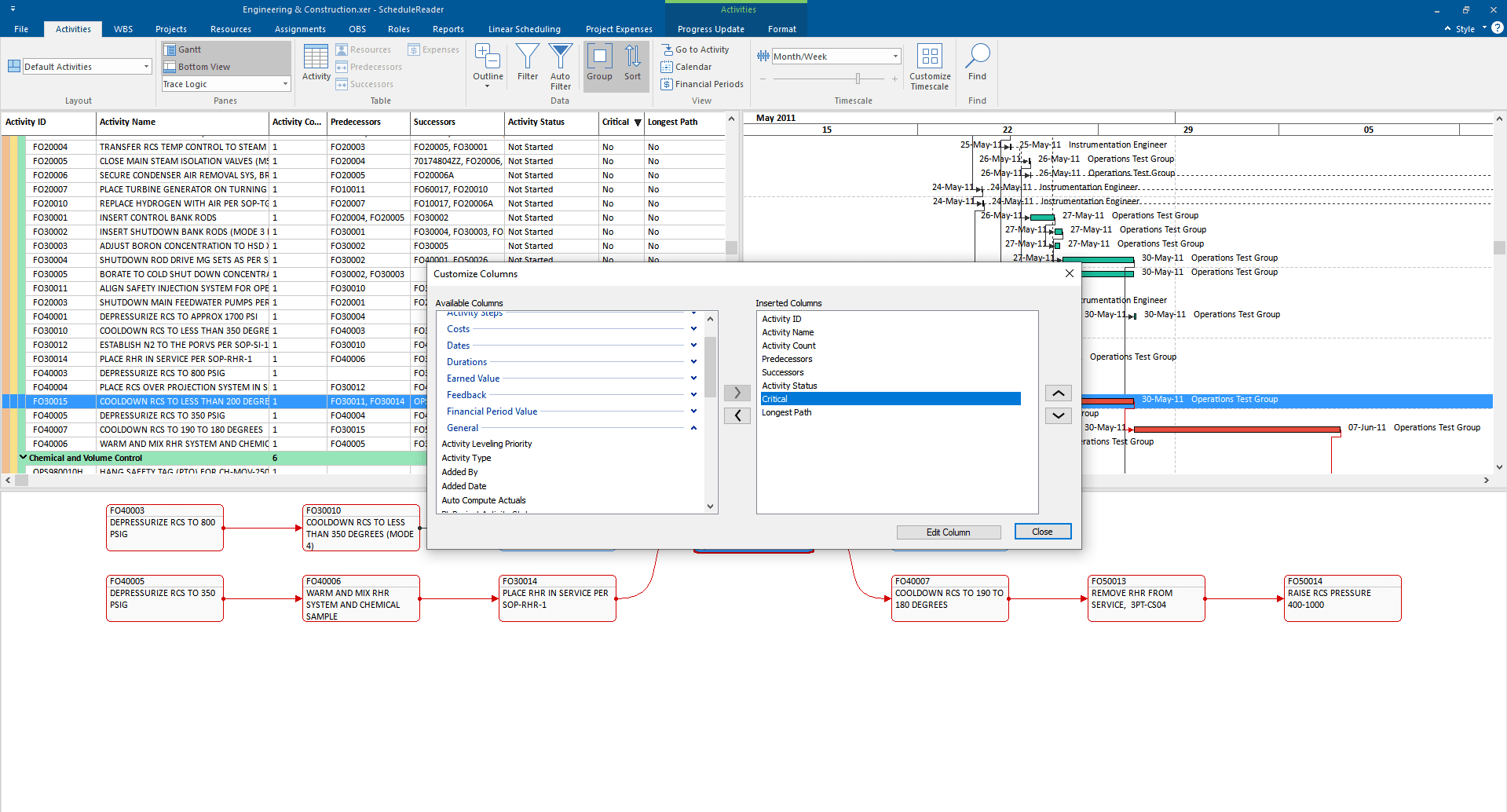
Task: Click FO50014 RAISE RCS PRESSURE logic box
Action: pos(1342,598)
